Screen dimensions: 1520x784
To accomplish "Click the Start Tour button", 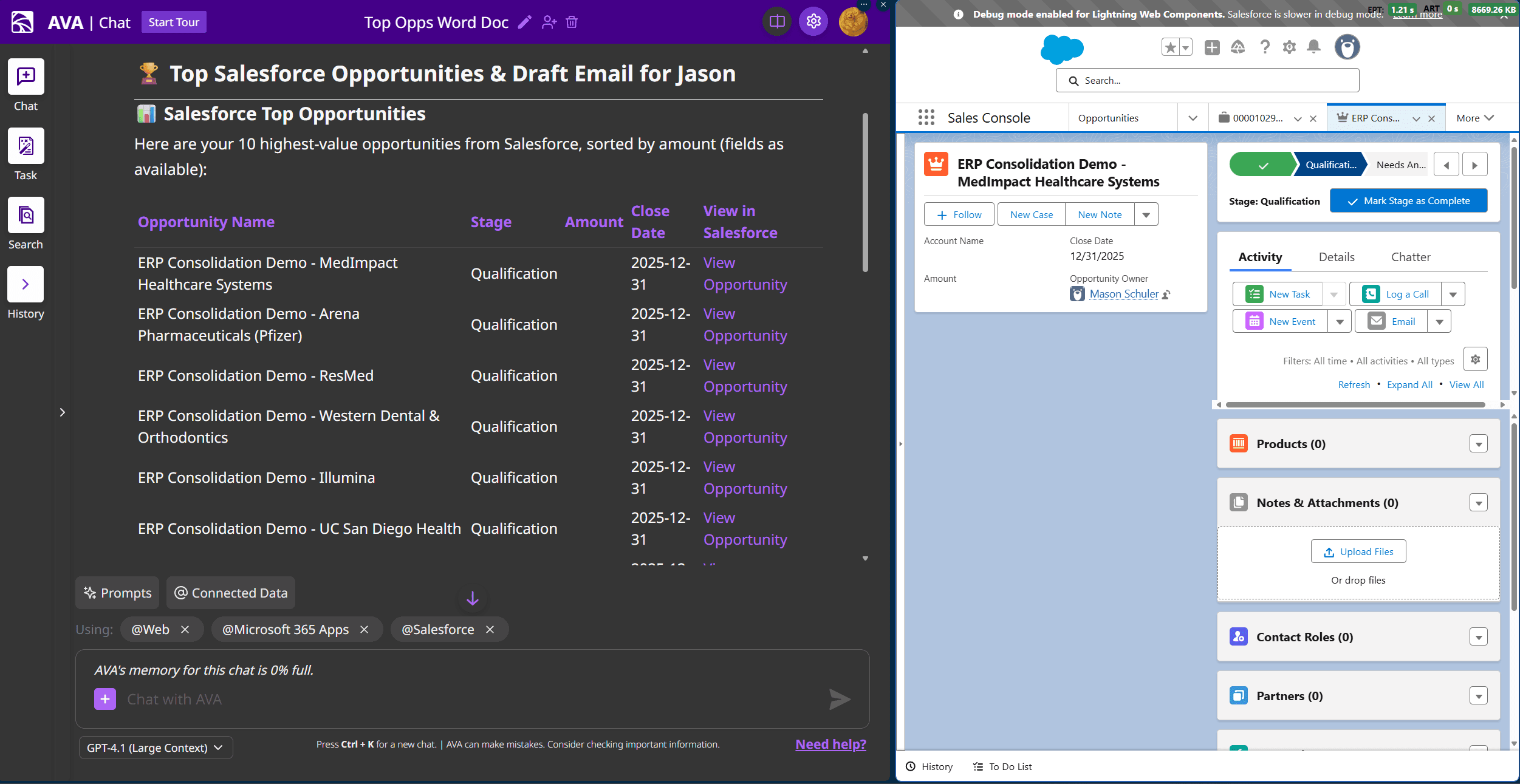I will [x=174, y=22].
